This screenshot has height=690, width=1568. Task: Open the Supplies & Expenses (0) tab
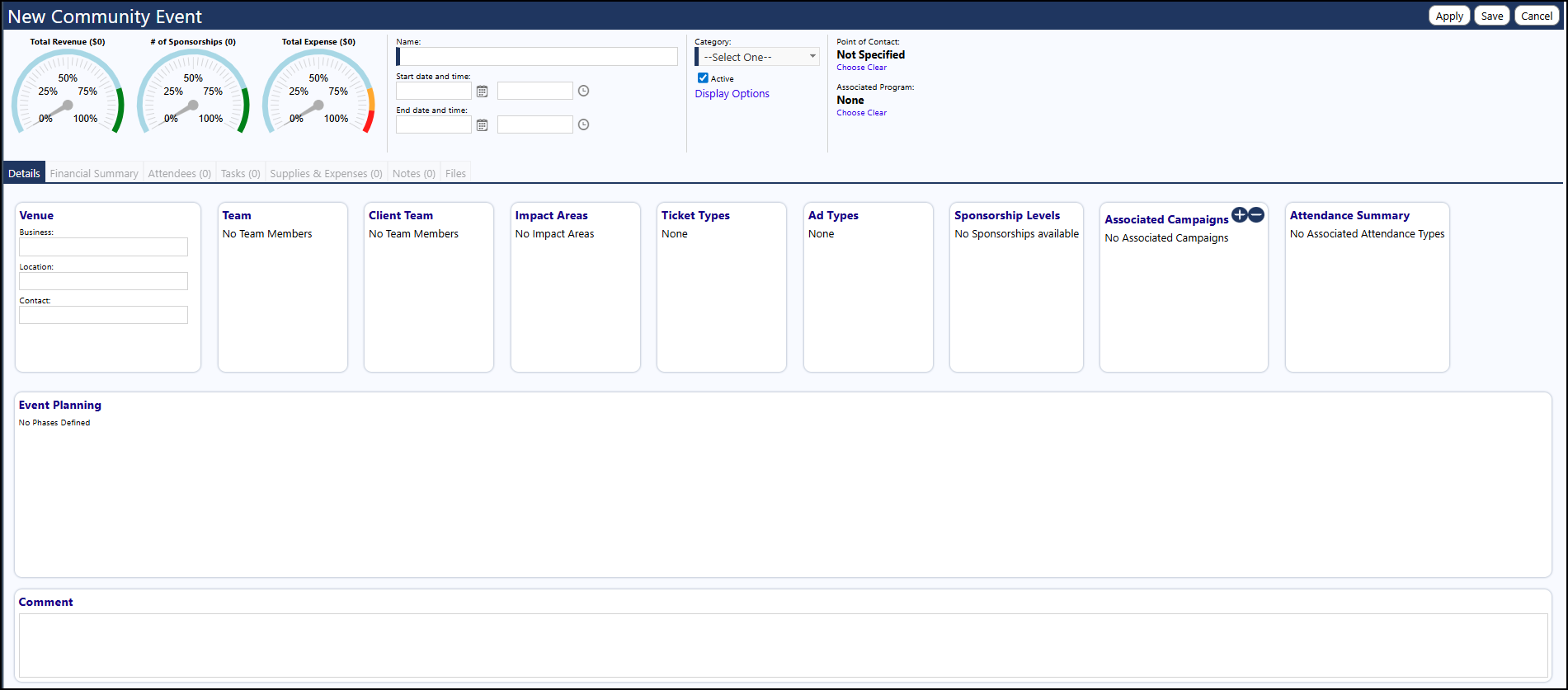click(326, 173)
